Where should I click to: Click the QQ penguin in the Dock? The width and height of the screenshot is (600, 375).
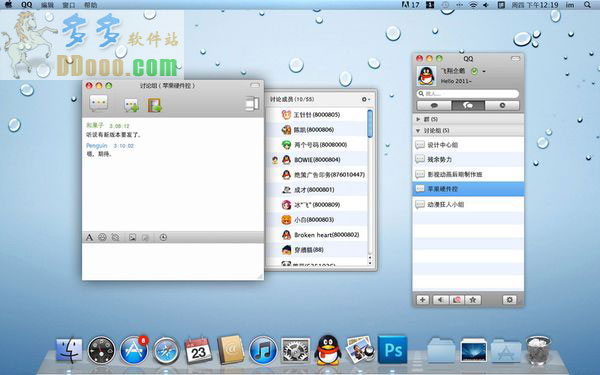pos(328,349)
